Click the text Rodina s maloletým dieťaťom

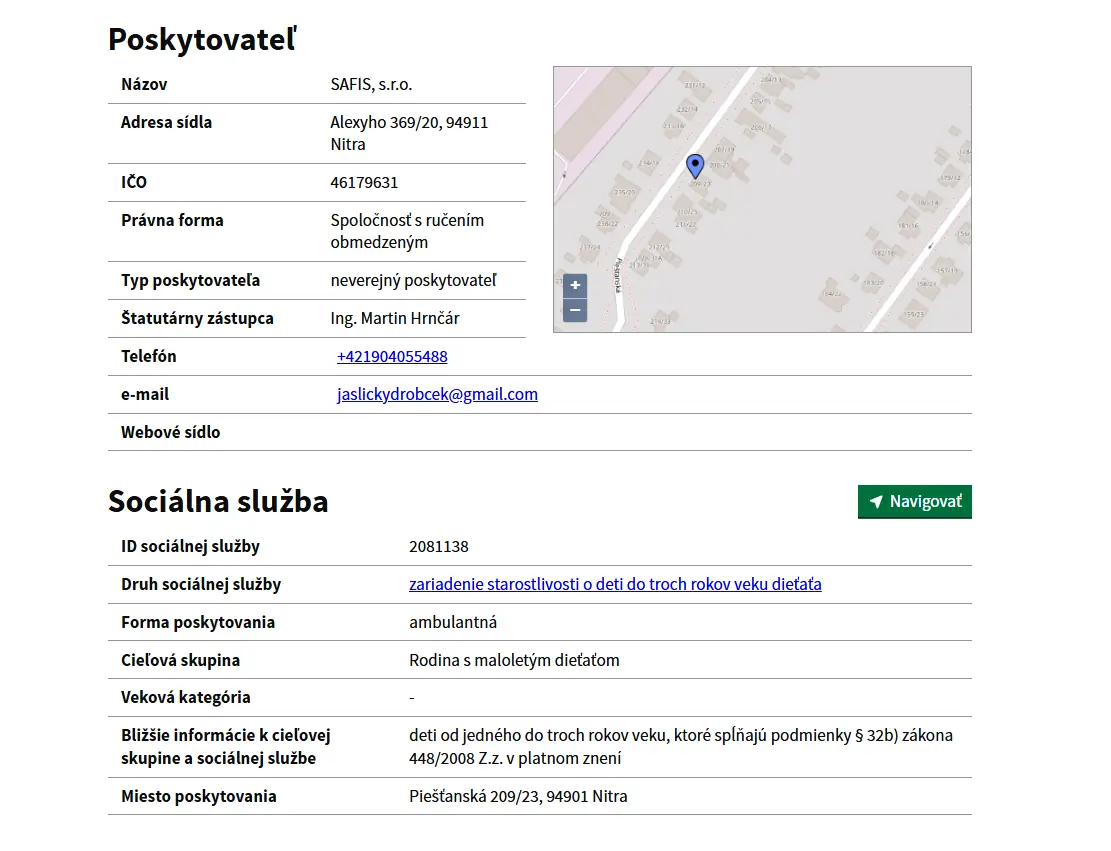click(x=514, y=660)
